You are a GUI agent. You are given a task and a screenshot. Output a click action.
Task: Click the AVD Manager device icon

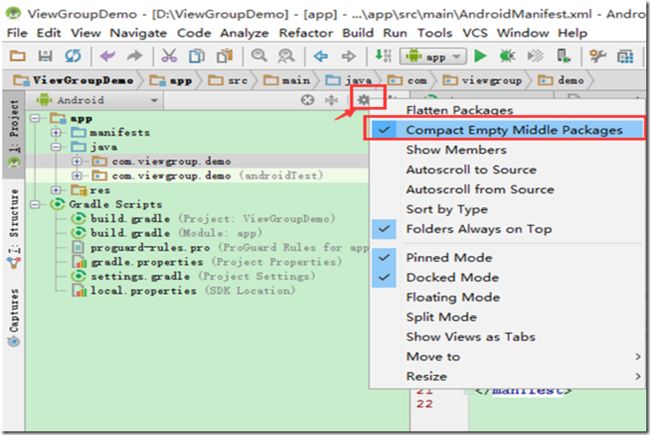pos(563,56)
